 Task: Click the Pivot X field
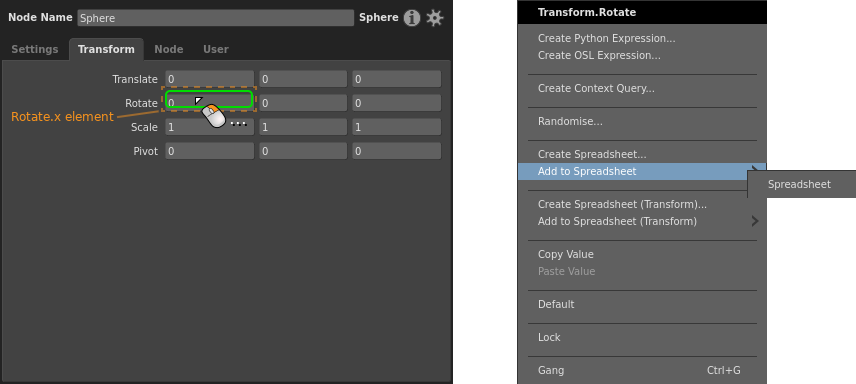210,151
